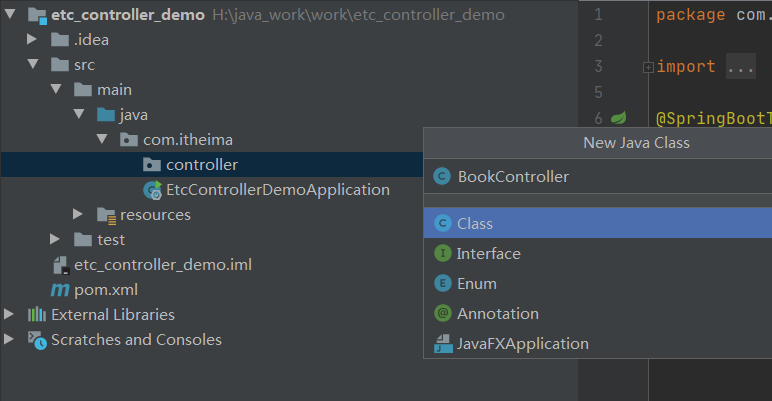The image size is (772, 401).
Task: Click the src folder icon
Action: click(60, 65)
